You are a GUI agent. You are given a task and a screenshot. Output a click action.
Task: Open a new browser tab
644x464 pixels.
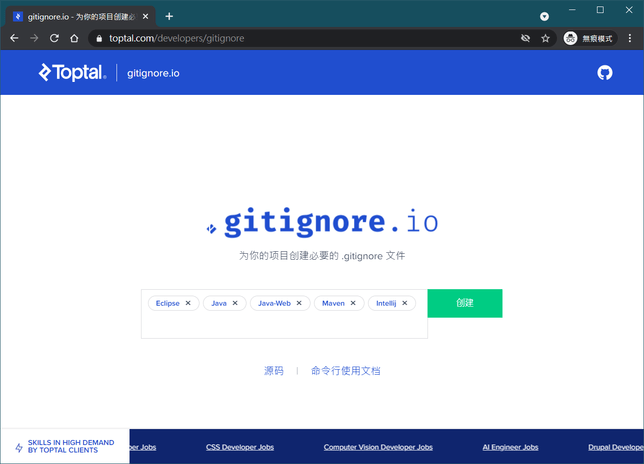tap(169, 16)
